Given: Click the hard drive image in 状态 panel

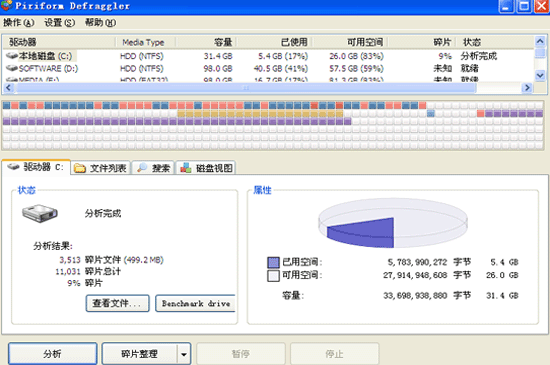Looking at the screenshot, I should 40,213.
